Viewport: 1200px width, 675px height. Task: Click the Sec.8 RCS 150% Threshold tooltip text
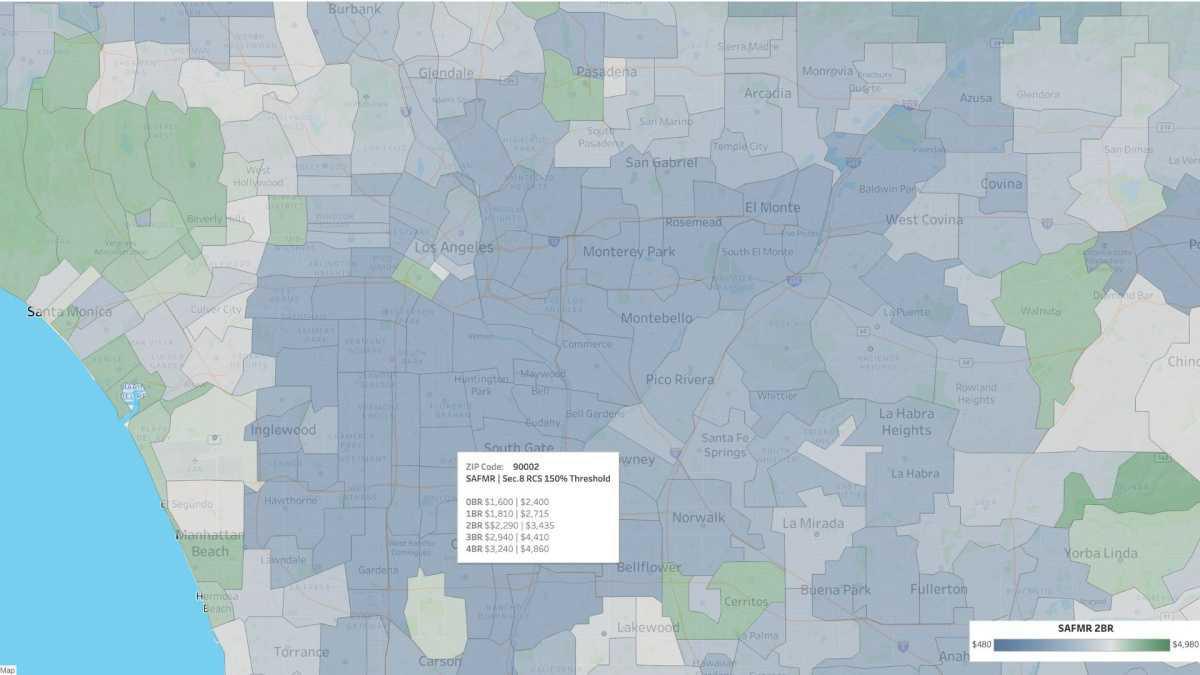[536, 478]
